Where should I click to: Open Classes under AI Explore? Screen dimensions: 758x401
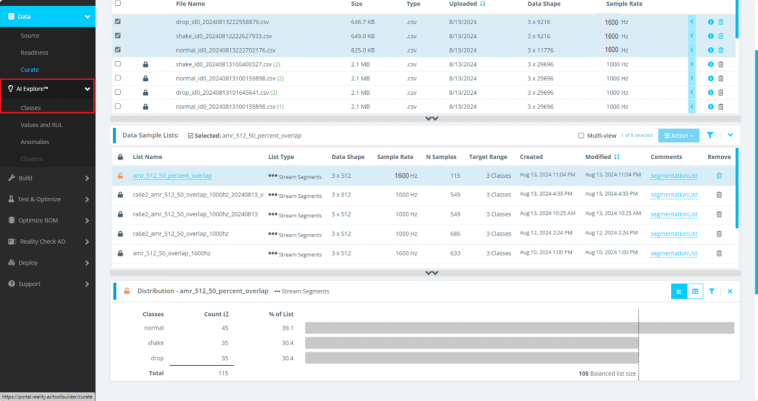click(30, 108)
